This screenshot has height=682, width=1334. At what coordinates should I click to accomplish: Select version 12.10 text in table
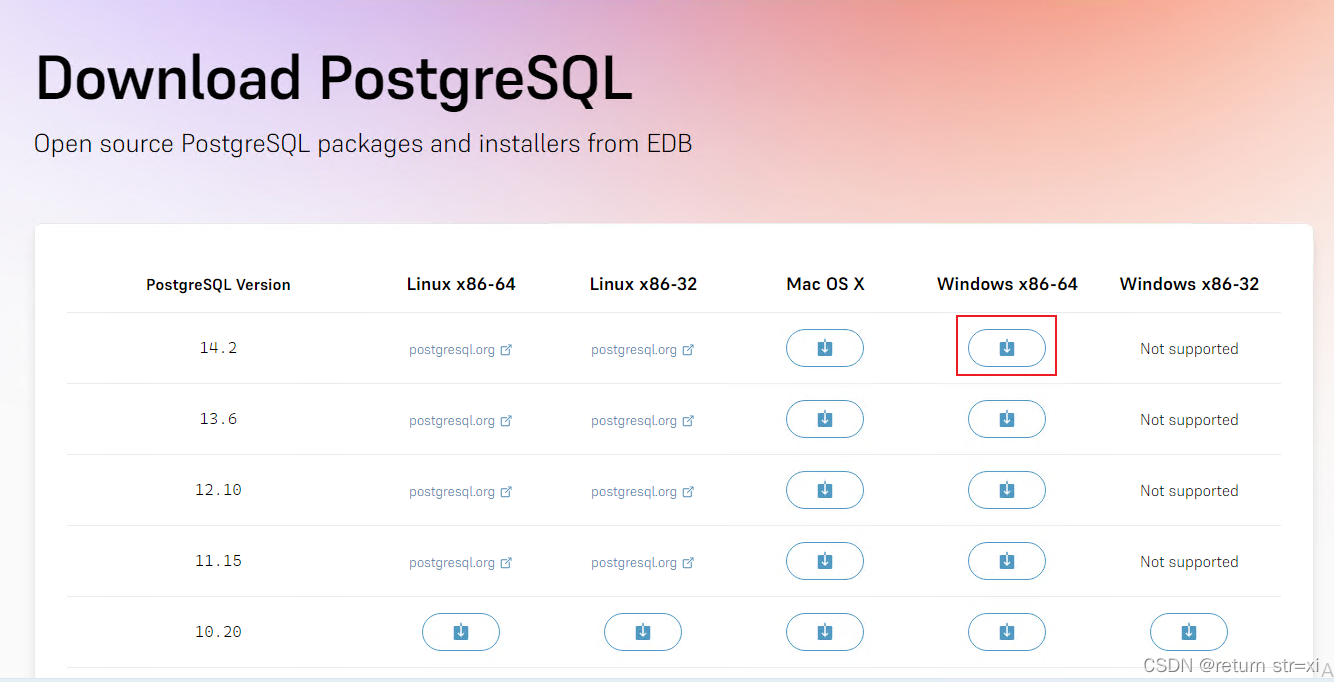[218, 490]
